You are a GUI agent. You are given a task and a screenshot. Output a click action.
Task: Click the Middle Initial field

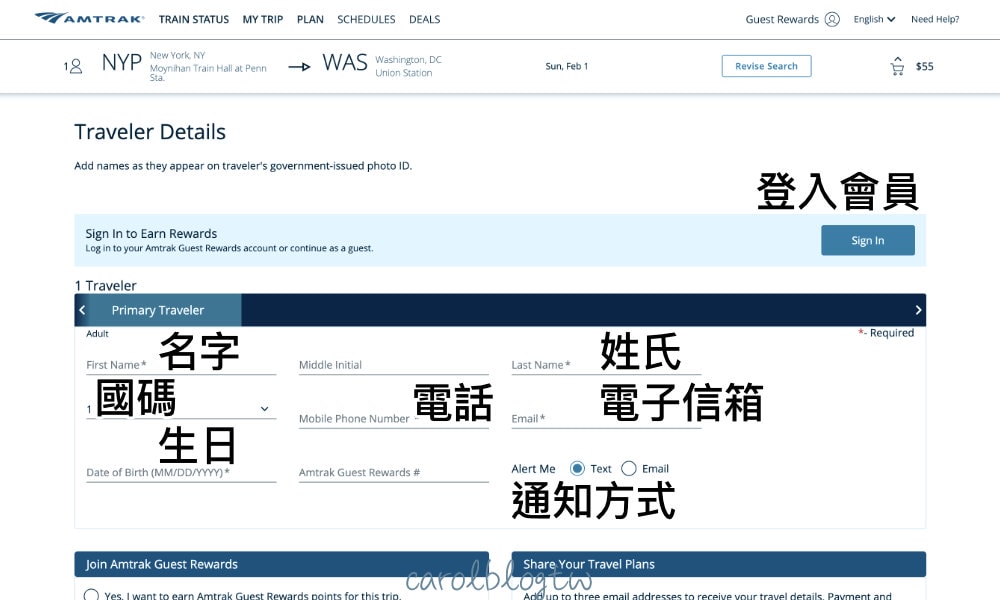click(393, 365)
